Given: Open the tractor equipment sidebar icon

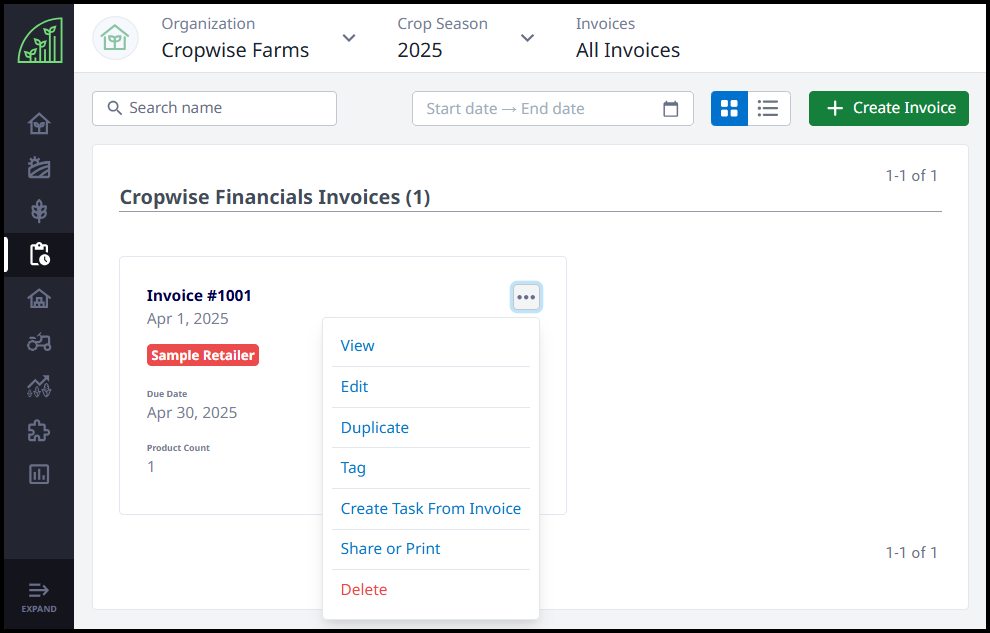Looking at the screenshot, I should (39, 342).
